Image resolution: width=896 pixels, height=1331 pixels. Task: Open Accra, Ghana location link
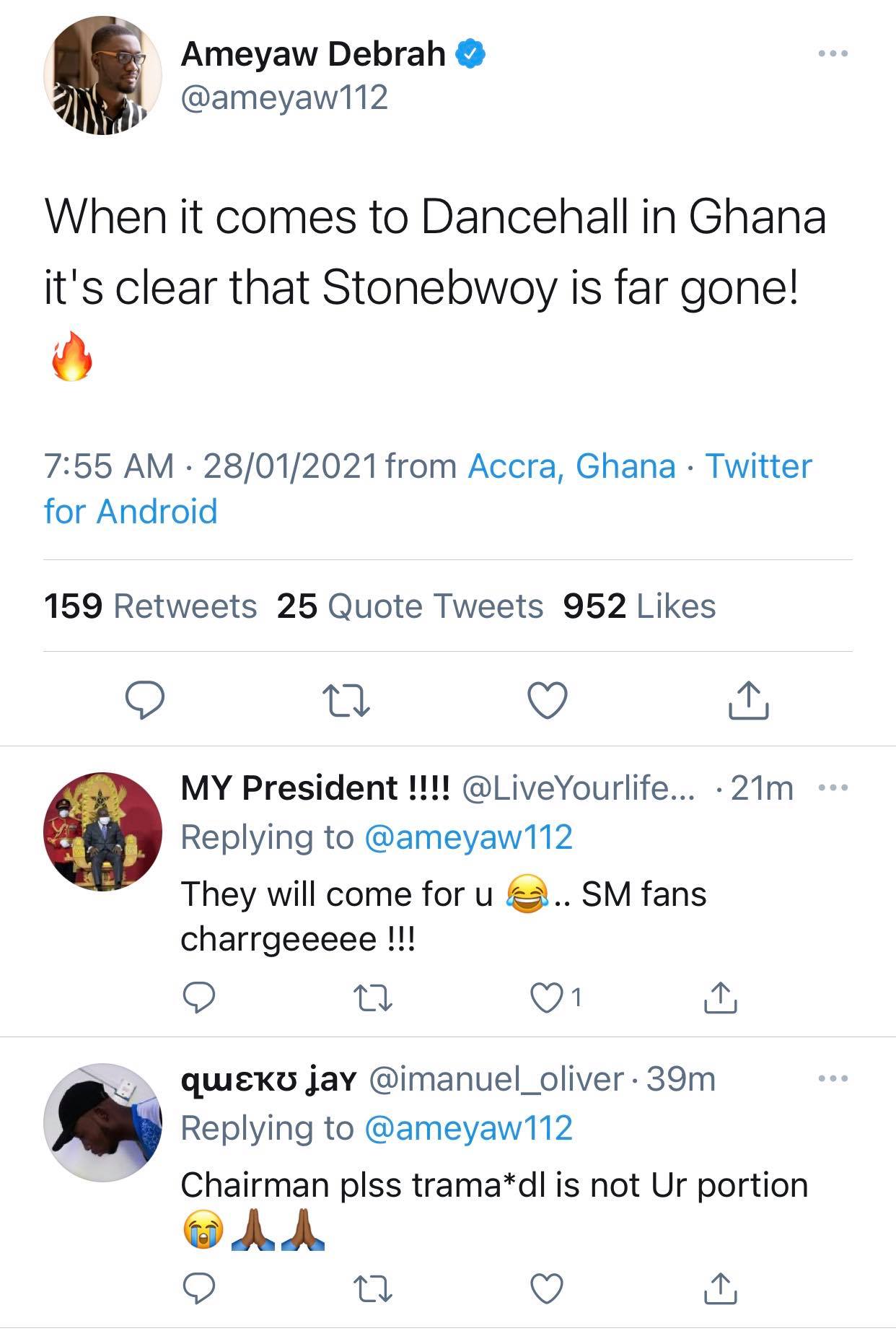571,466
